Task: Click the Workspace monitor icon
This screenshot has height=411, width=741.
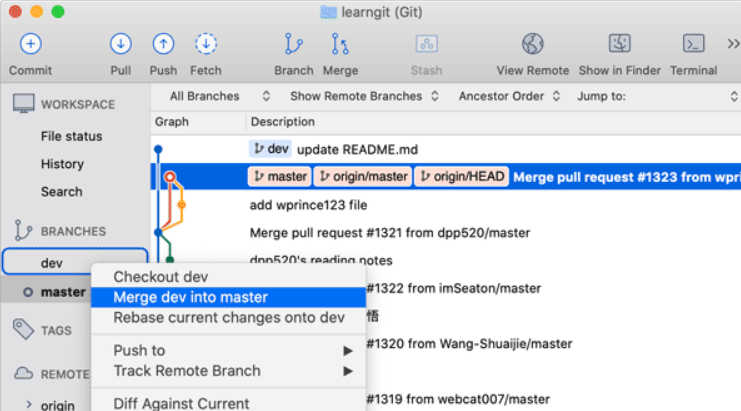Action: pos(23,103)
